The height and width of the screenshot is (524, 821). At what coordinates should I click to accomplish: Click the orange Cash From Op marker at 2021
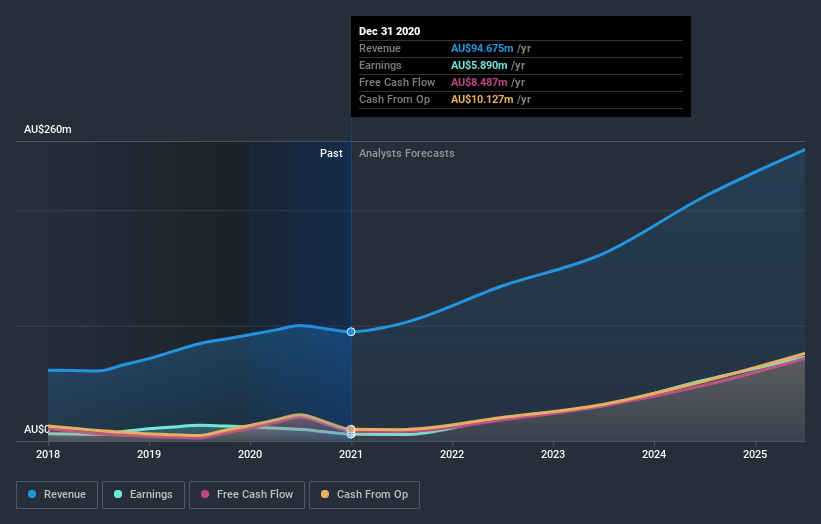tap(351, 429)
